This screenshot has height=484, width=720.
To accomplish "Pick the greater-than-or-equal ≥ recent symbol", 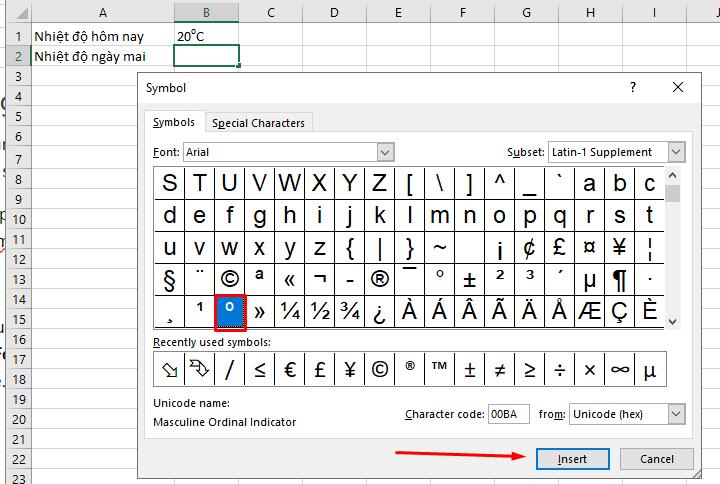I will (x=529, y=369).
